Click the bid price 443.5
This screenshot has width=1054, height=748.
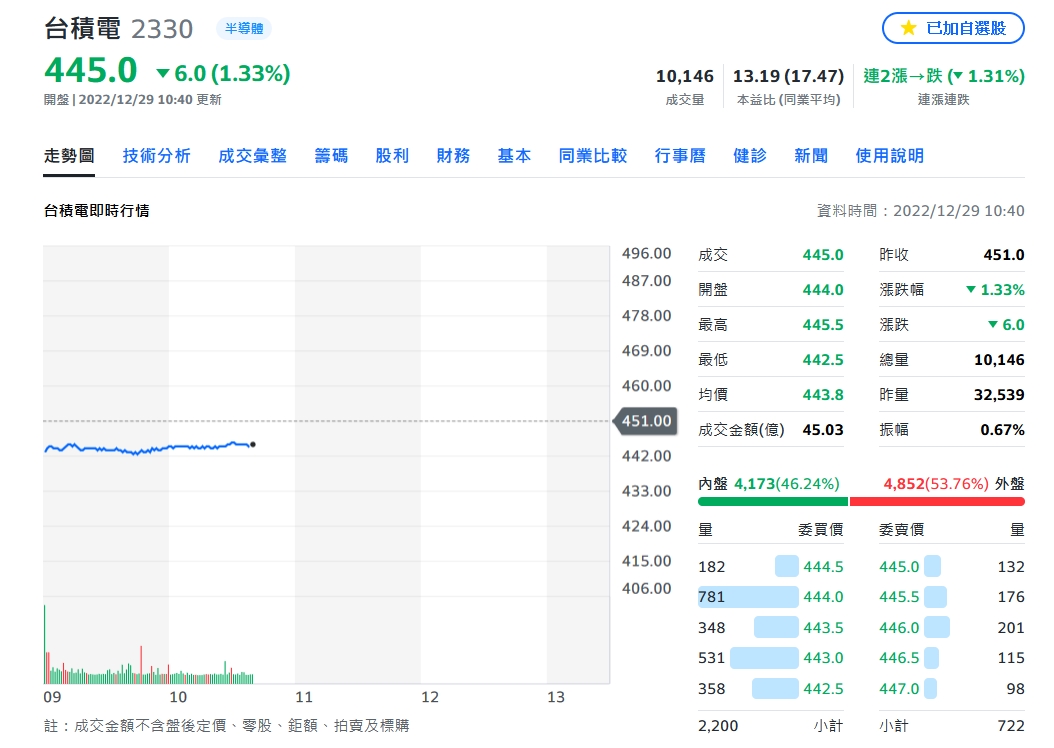pos(823,628)
